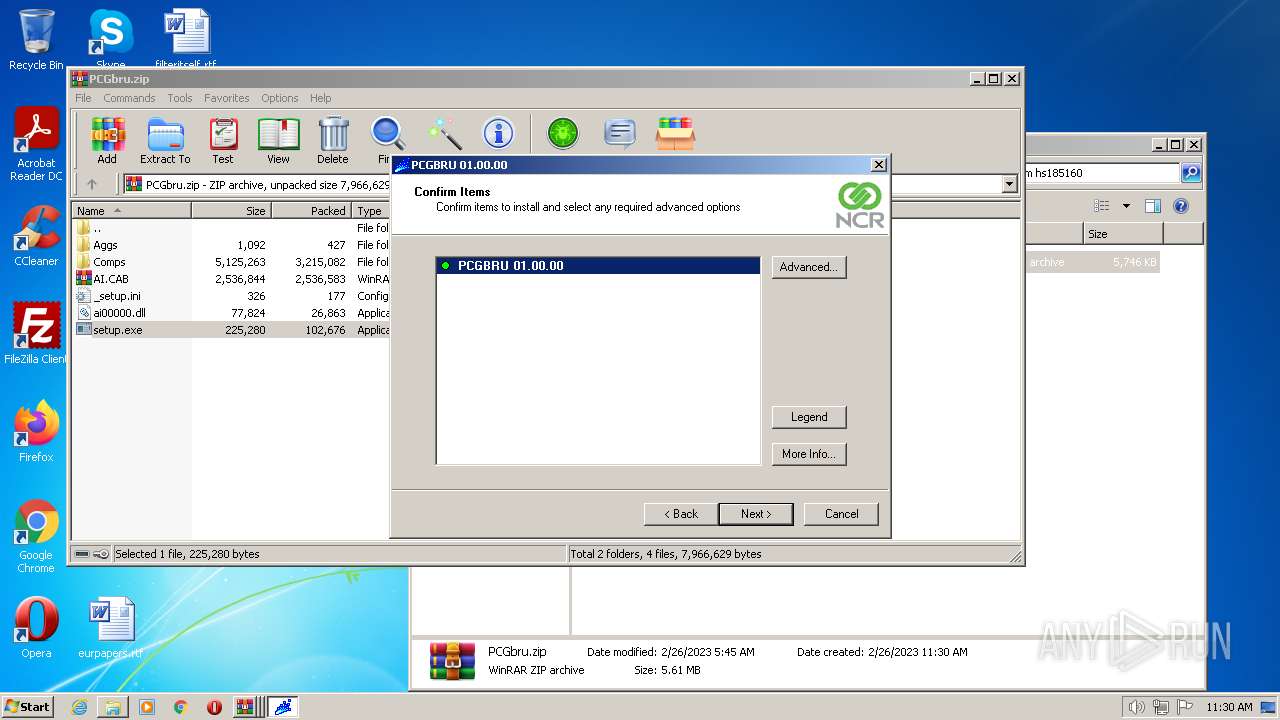
Task: Select the parent folder '..' row
Action: pyautogui.click(x=231, y=228)
